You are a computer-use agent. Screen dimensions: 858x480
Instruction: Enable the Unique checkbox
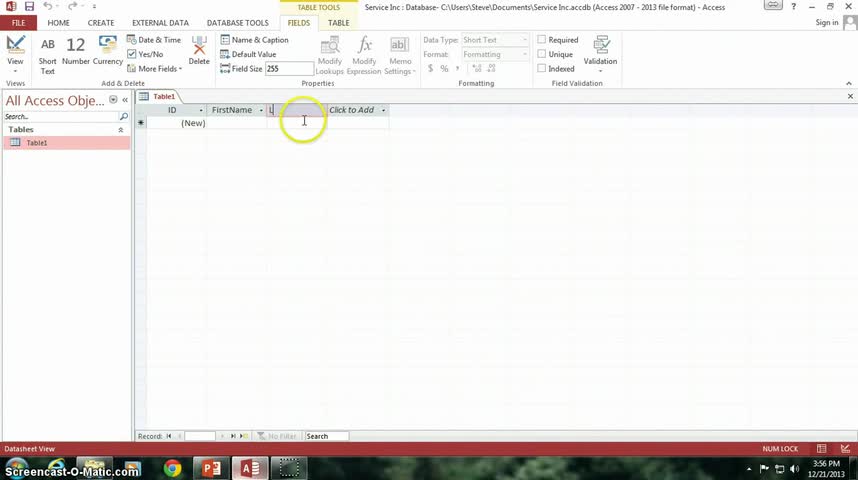[x=542, y=54]
